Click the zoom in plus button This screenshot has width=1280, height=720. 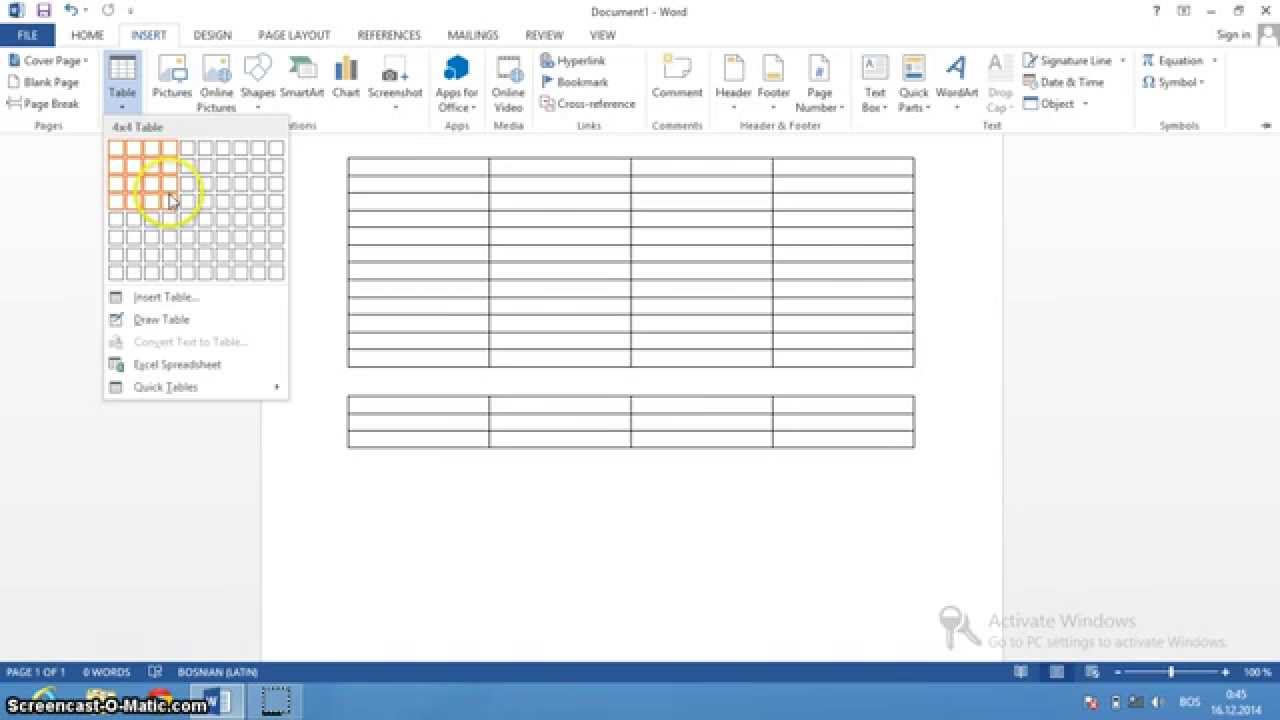[1225, 672]
